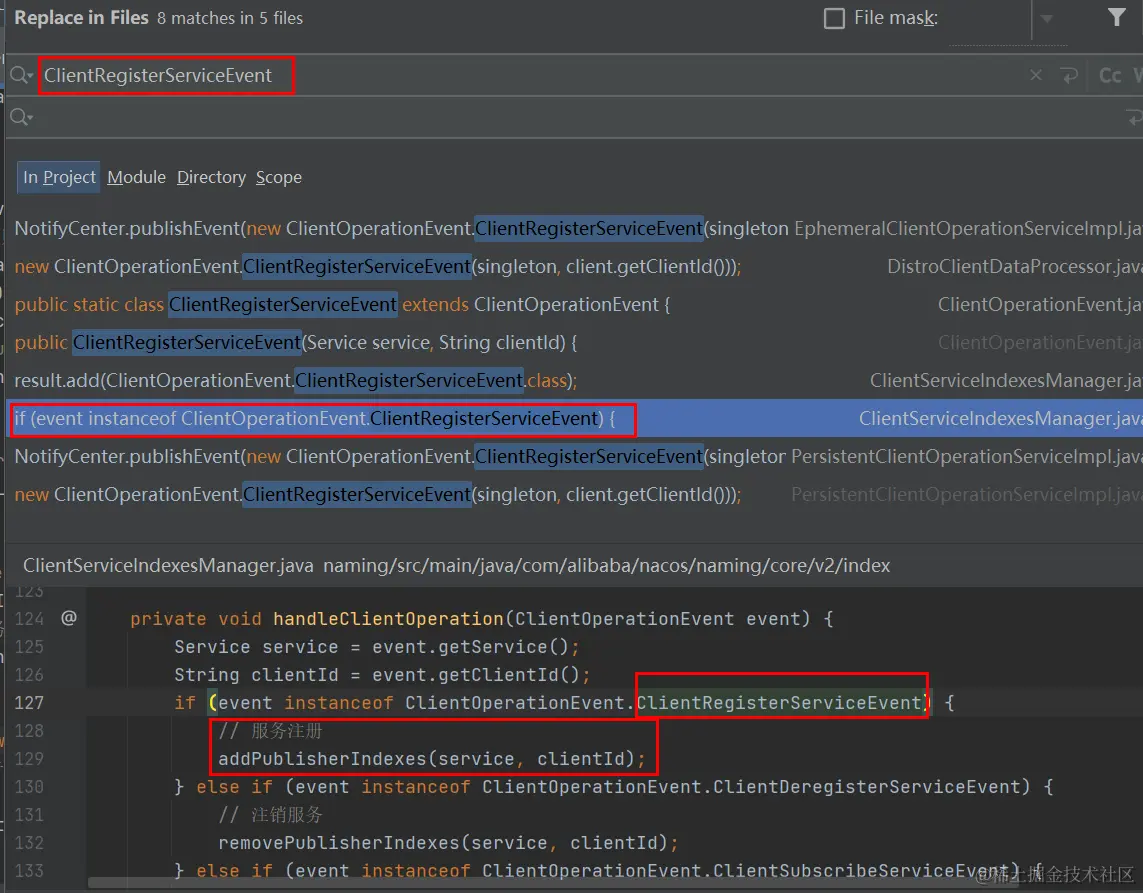Select DistroClientDataProcessor.java result row
This screenshot has height=893, width=1143.
click(574, 266)
